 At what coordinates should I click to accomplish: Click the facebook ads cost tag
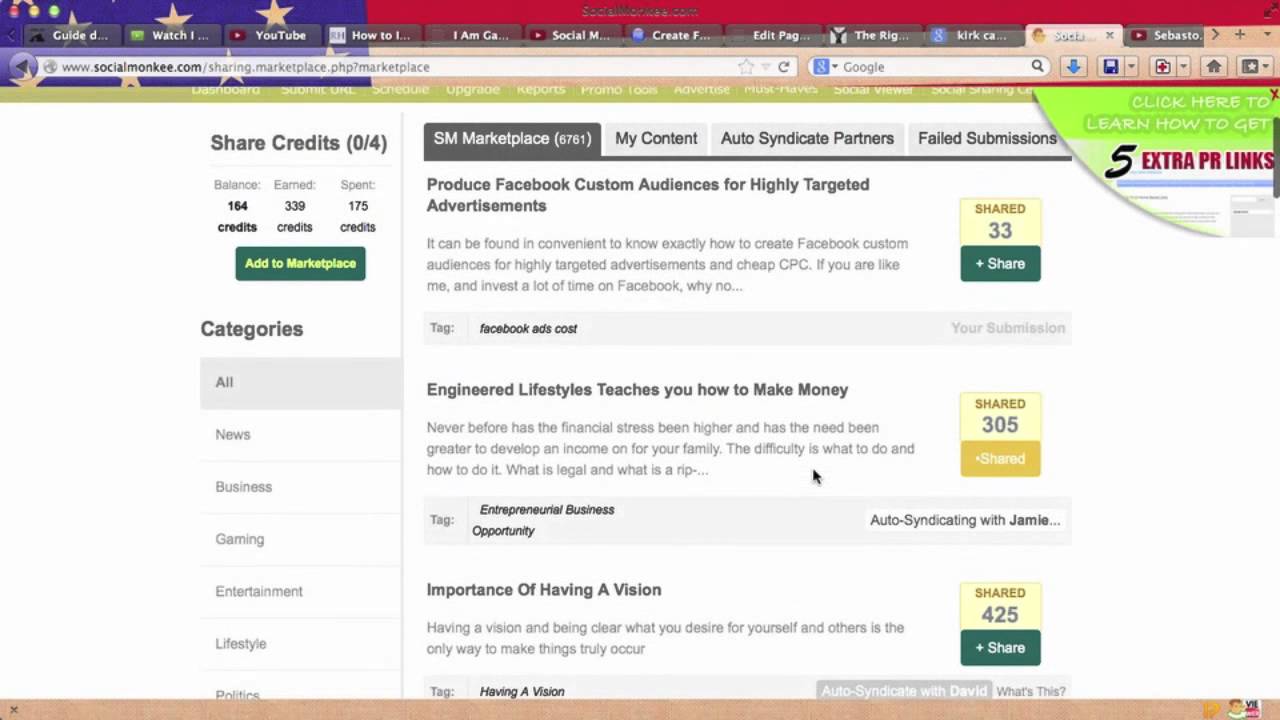[x=528, y=328]
